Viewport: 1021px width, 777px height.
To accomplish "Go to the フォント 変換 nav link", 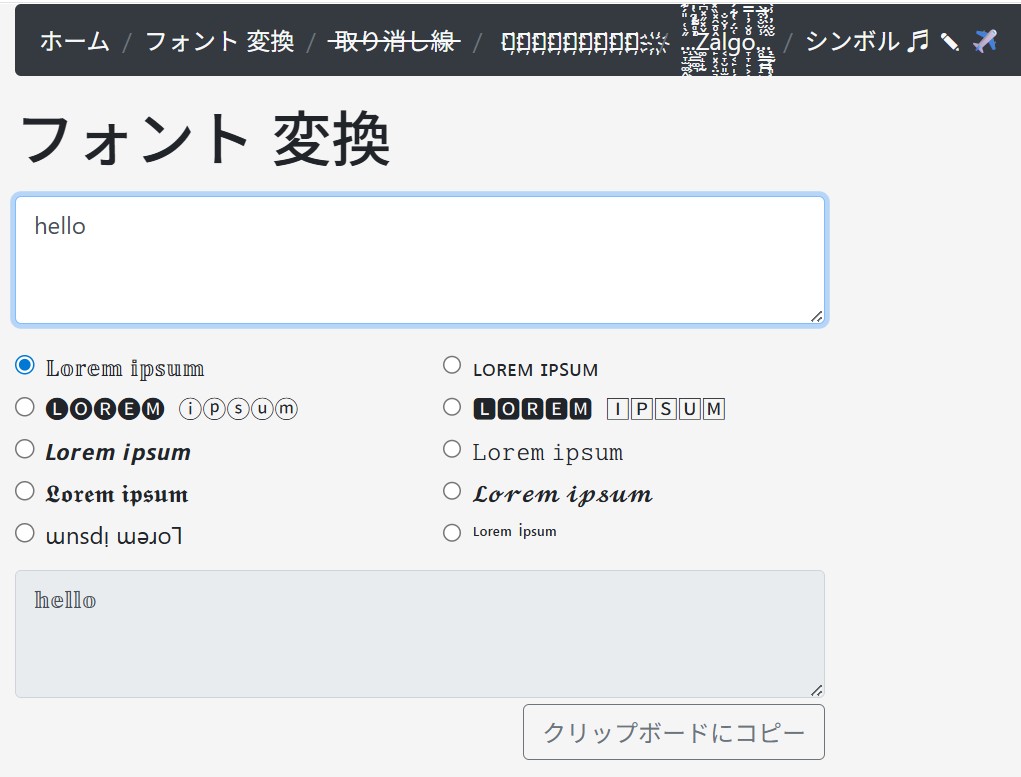I will 219,41.
